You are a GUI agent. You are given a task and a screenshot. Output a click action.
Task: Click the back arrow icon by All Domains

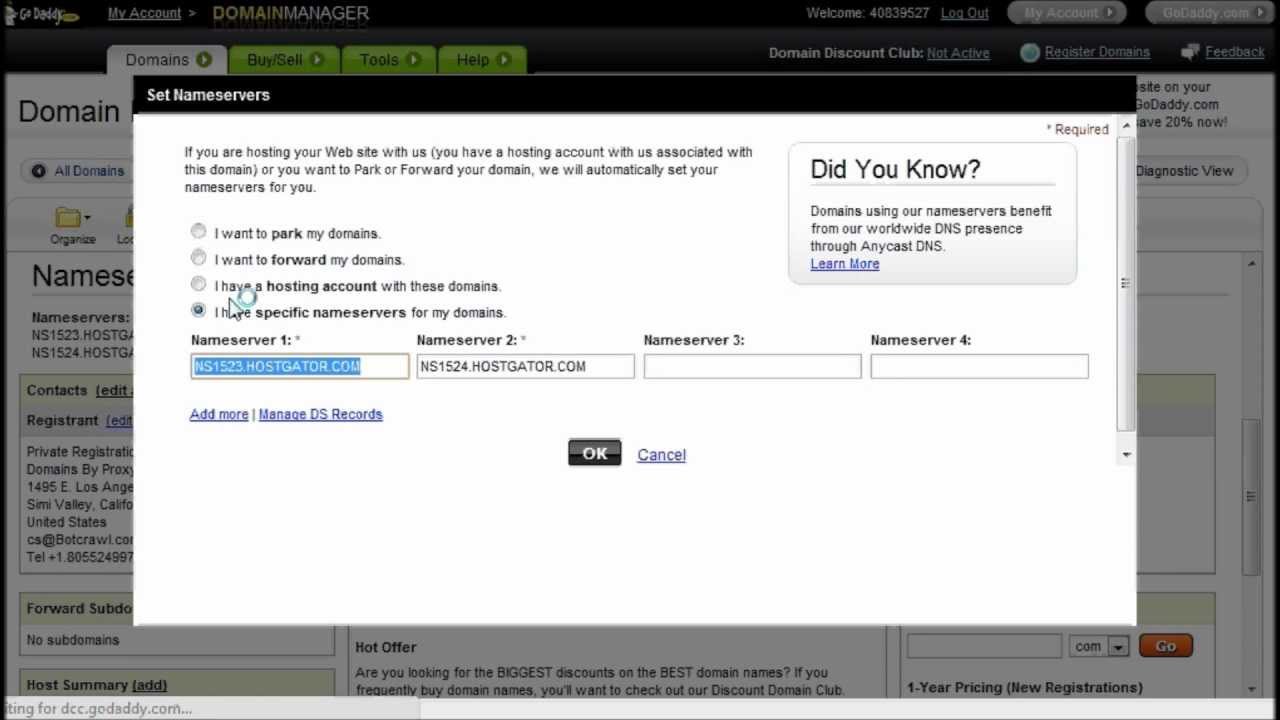click(38, 171)
